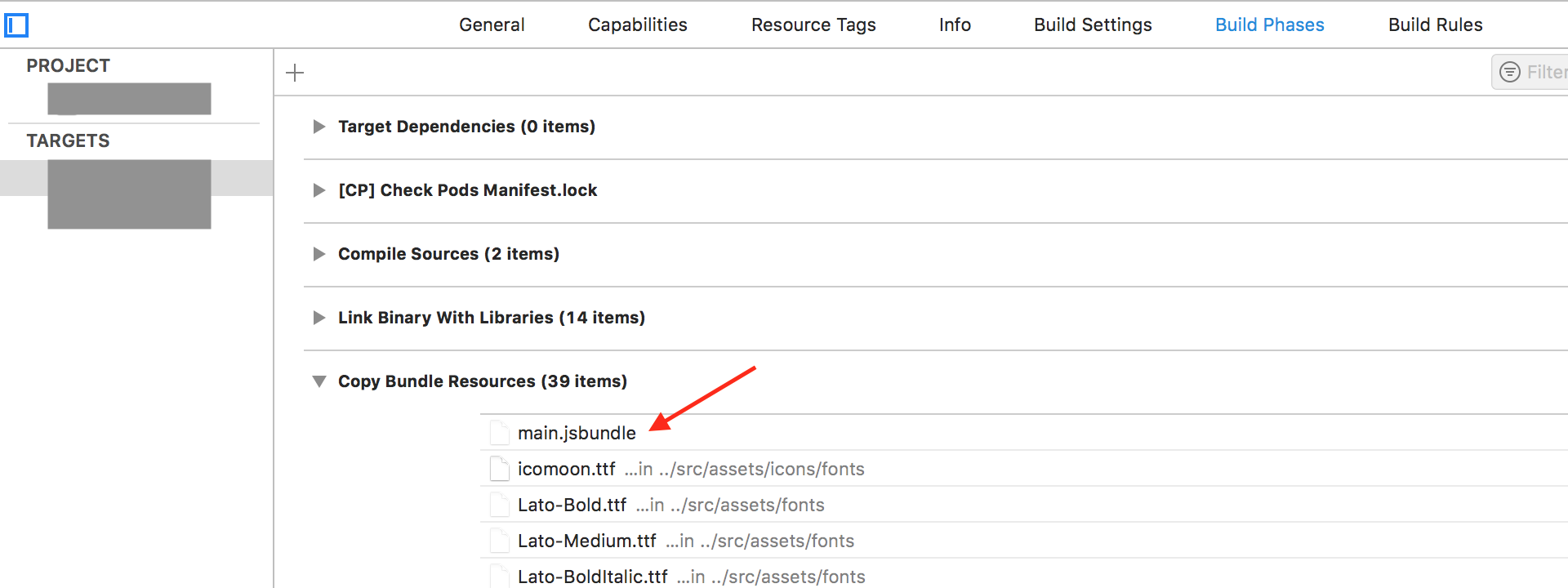Click the plus add build phase button
This screenshot has height=588, width=1568.
pyautogui.click(x=295, y=73)
